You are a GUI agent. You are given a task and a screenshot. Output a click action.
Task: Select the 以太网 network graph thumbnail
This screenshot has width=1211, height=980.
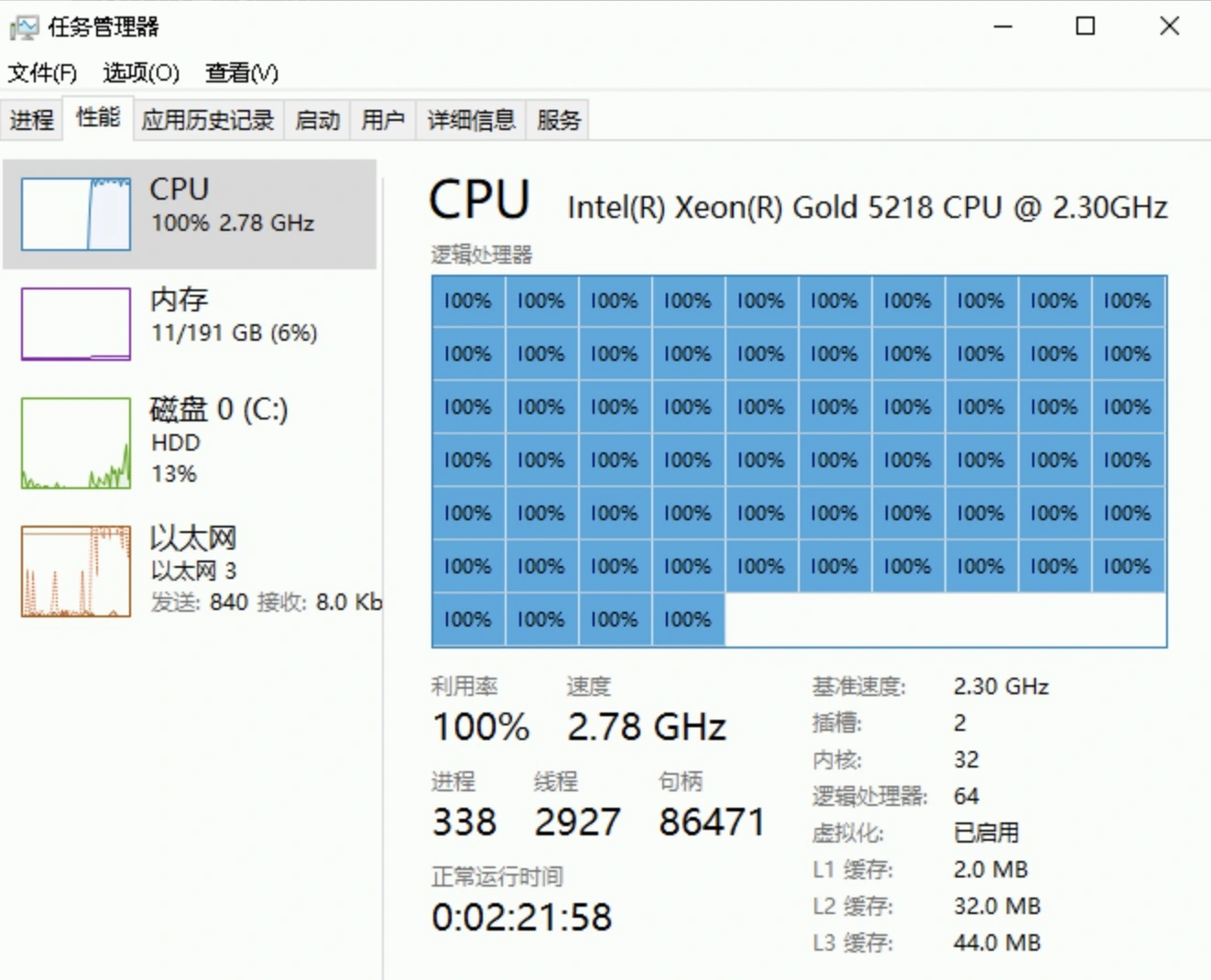click(x=76, y=571)
